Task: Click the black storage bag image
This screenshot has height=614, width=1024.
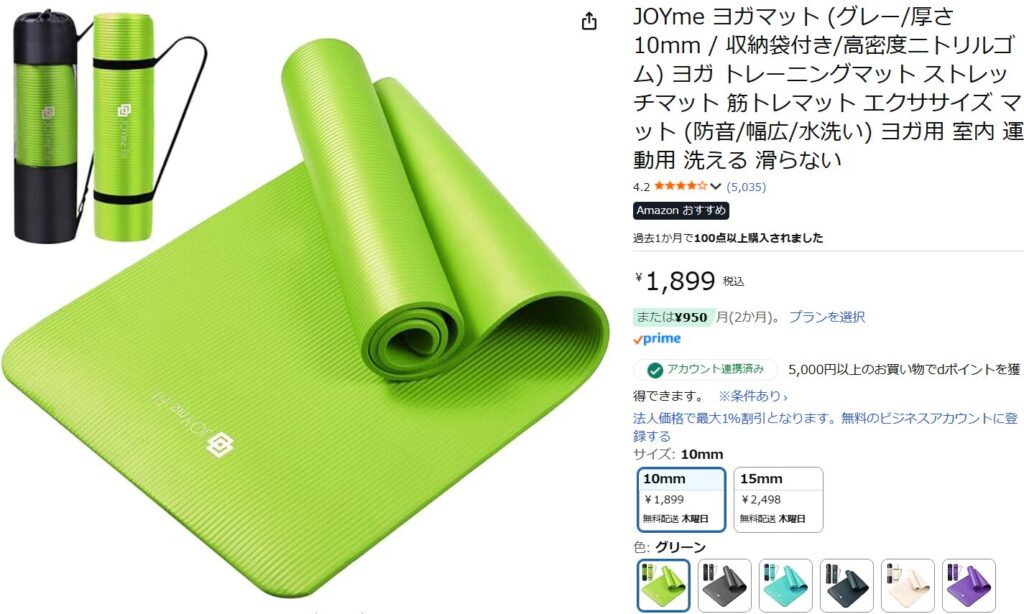Action: point(46,127)
